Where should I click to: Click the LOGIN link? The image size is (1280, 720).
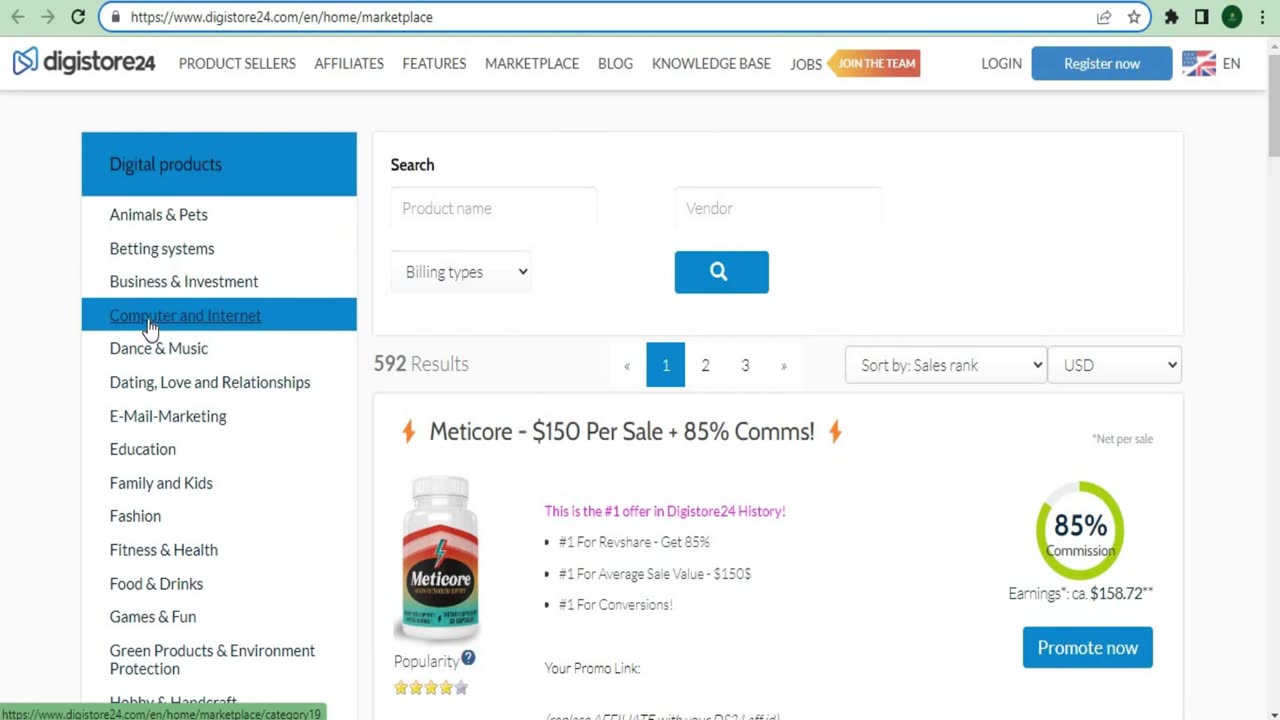pos(1001,63)
